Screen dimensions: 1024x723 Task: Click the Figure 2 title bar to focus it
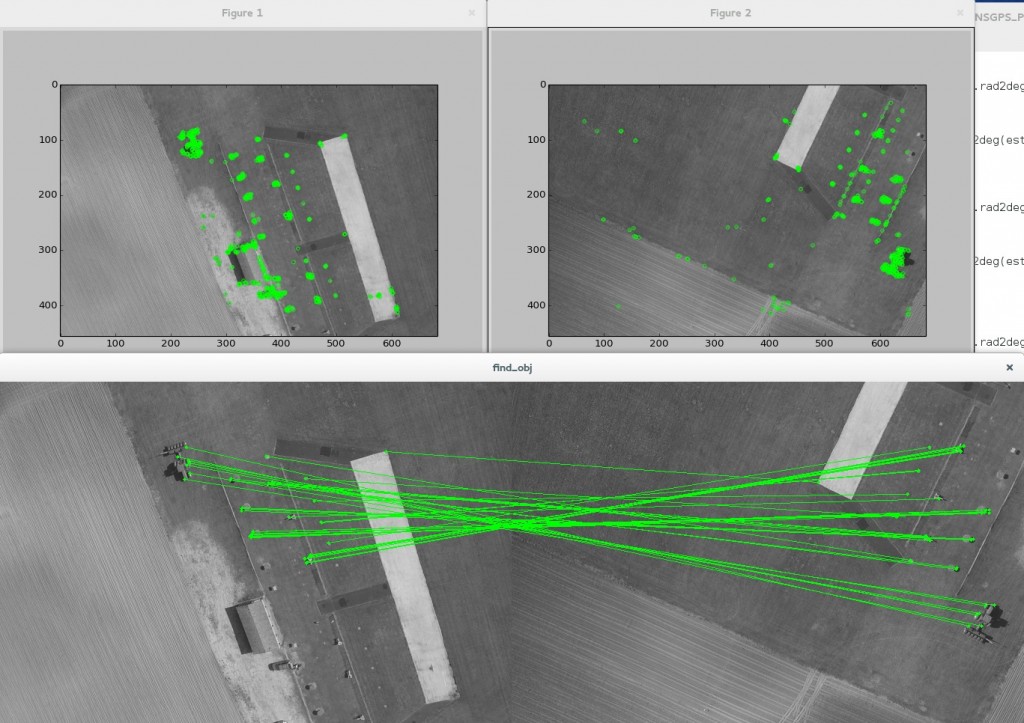click(x=729, y=13)
